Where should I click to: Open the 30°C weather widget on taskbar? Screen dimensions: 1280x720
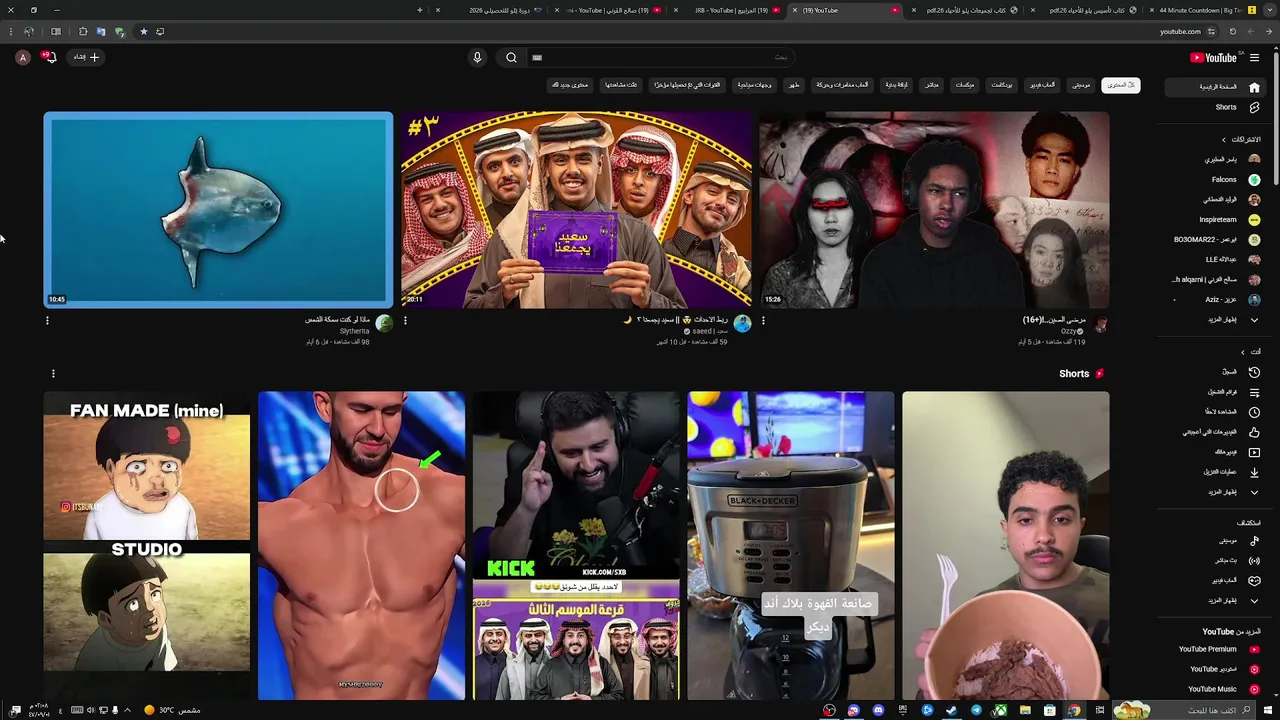click(172, 710)
